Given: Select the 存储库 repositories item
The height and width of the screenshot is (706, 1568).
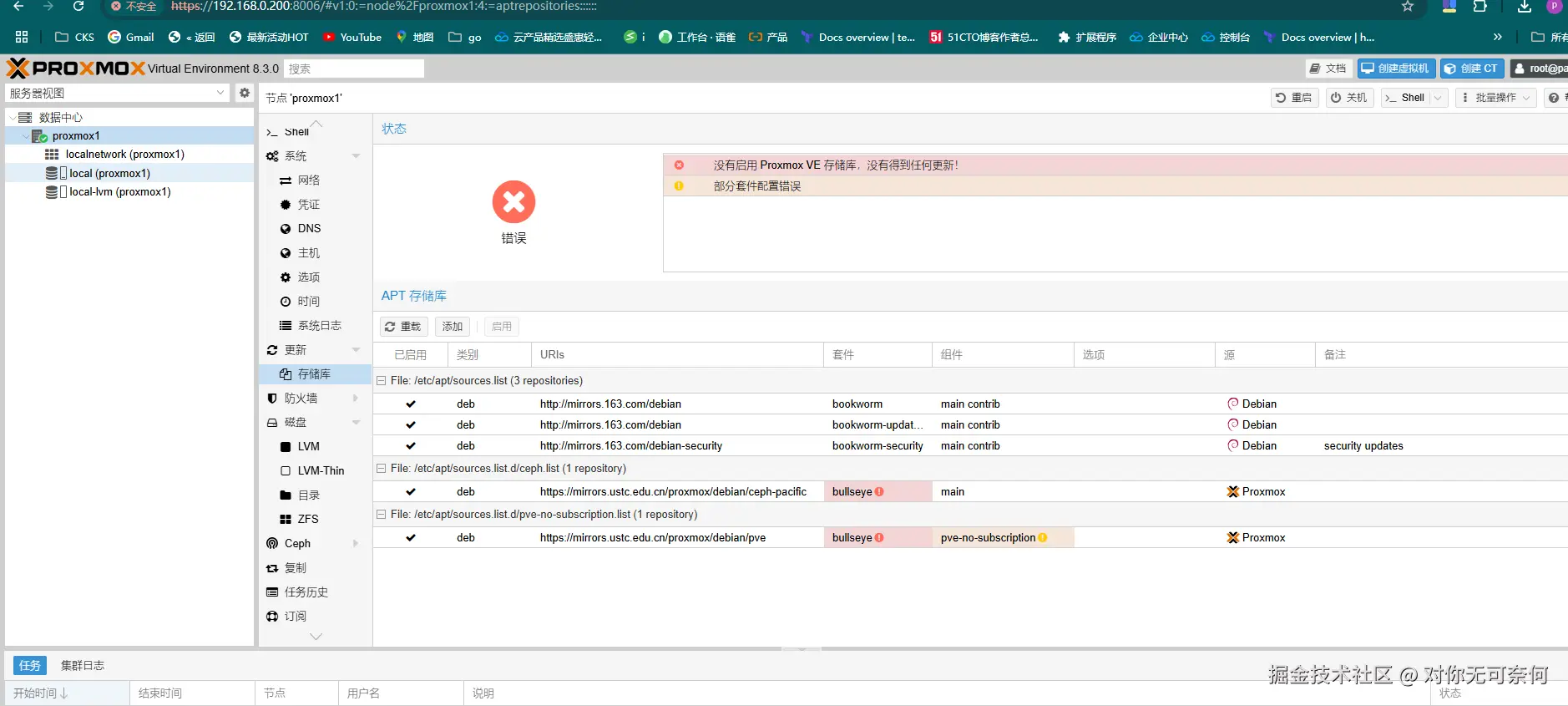Looking at the screenshot, I should 314,374.
